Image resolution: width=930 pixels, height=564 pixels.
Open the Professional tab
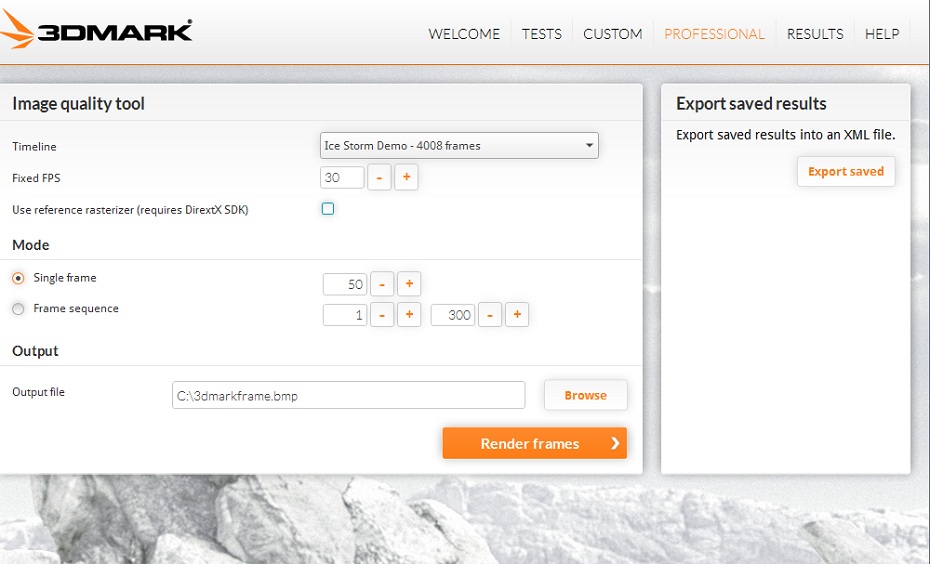coord(714,34)
